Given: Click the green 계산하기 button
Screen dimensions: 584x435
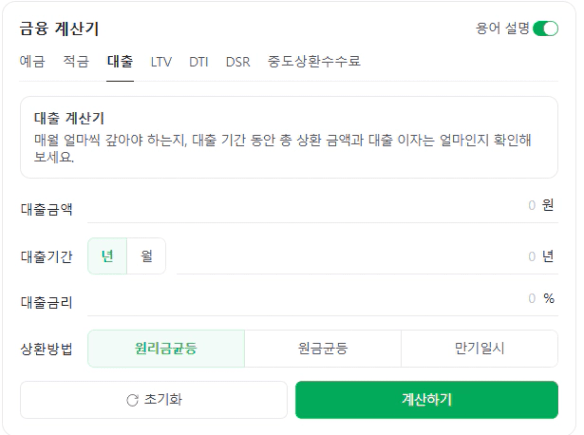Looking at the screenshot, I should (x=427, y=400).
